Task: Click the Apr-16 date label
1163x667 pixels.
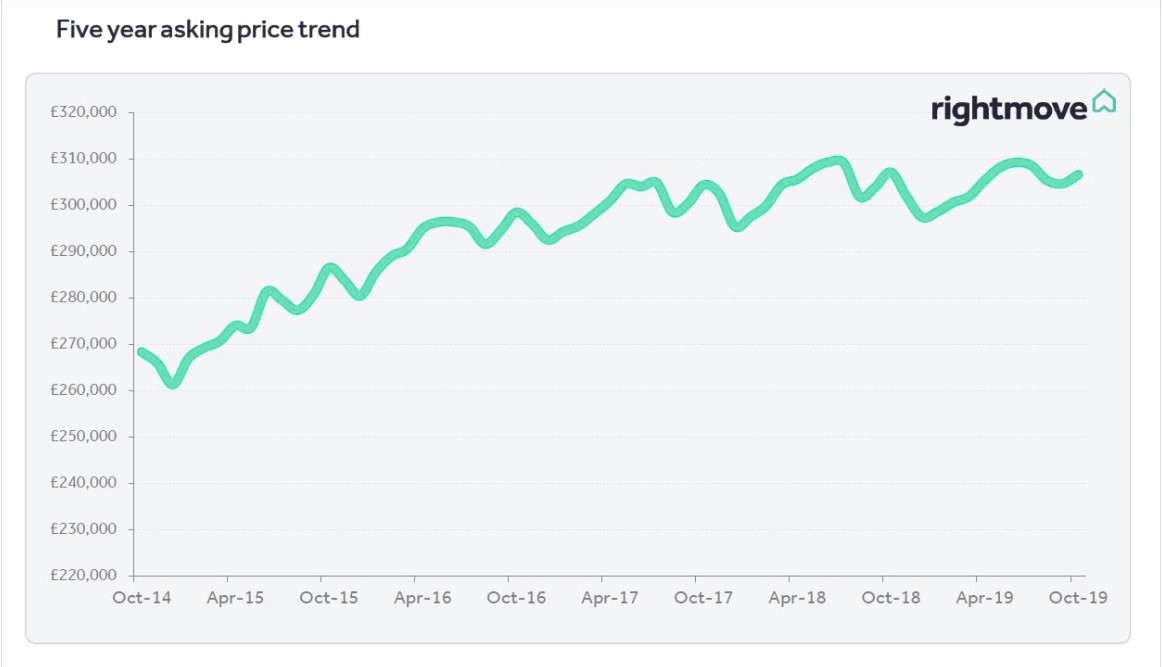Action: (422, 598)
